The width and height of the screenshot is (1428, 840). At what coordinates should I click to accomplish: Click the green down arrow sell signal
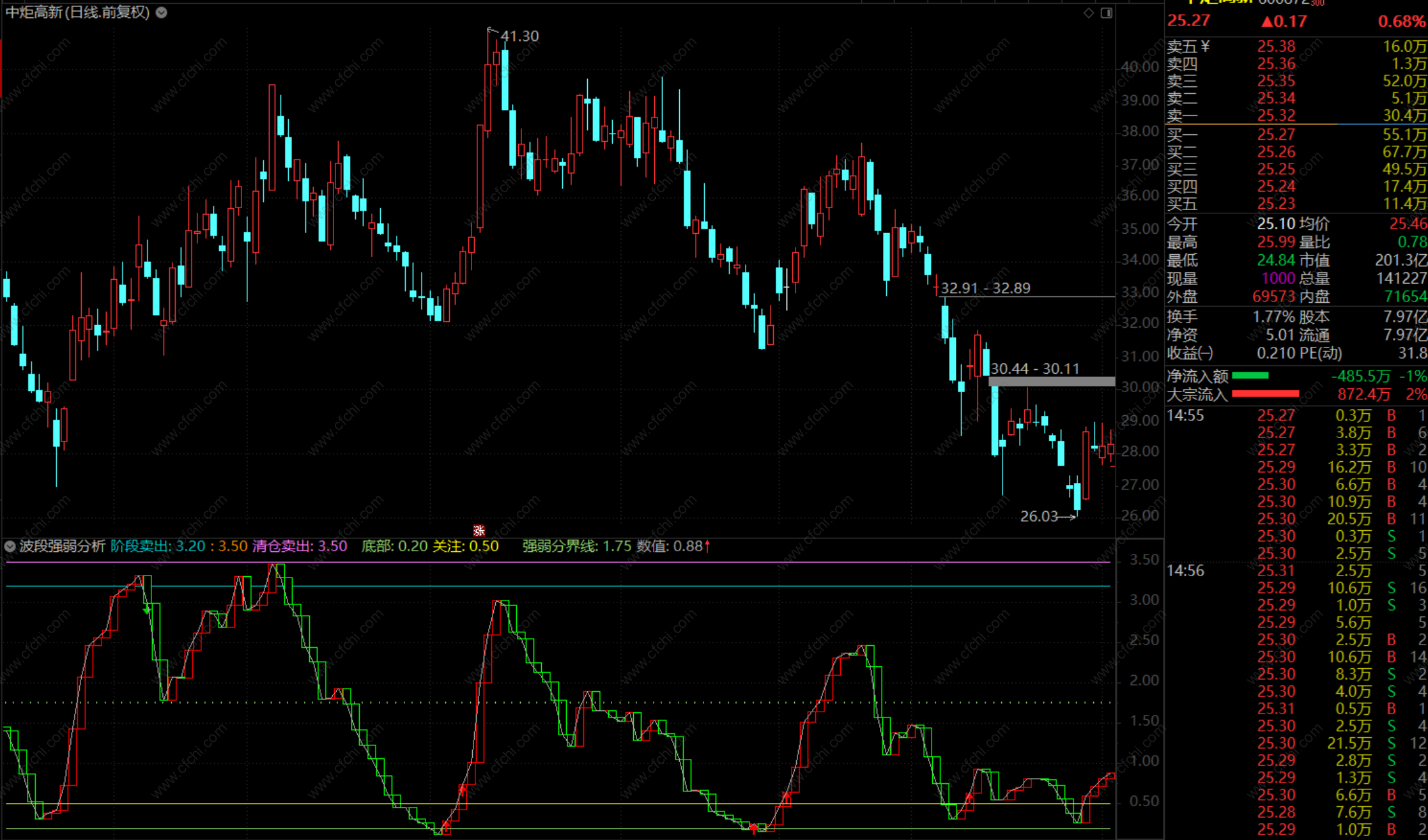147,610
